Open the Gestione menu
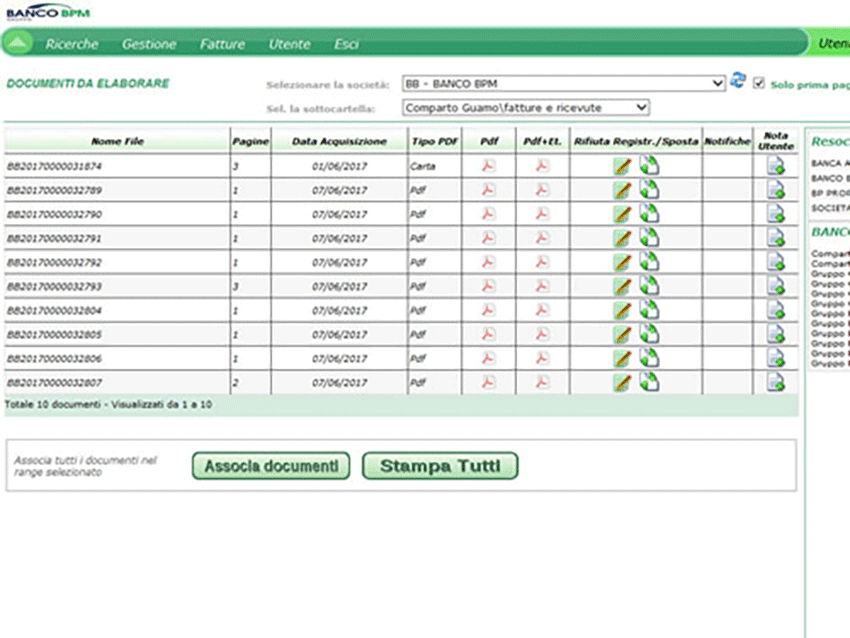Viewport: 850px width, 638px height. (x=149, y=44)
